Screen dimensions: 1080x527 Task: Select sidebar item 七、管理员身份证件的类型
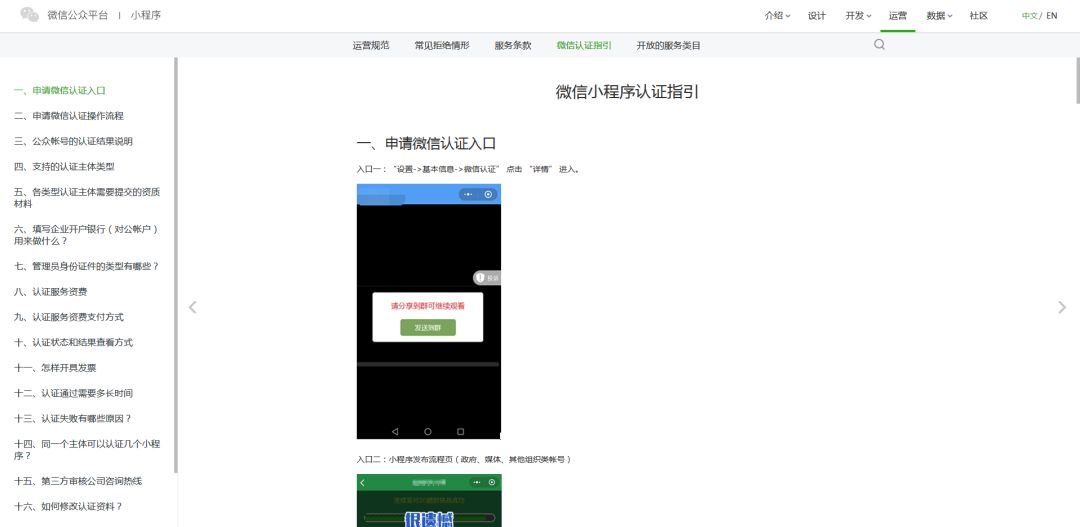point(87,266)
